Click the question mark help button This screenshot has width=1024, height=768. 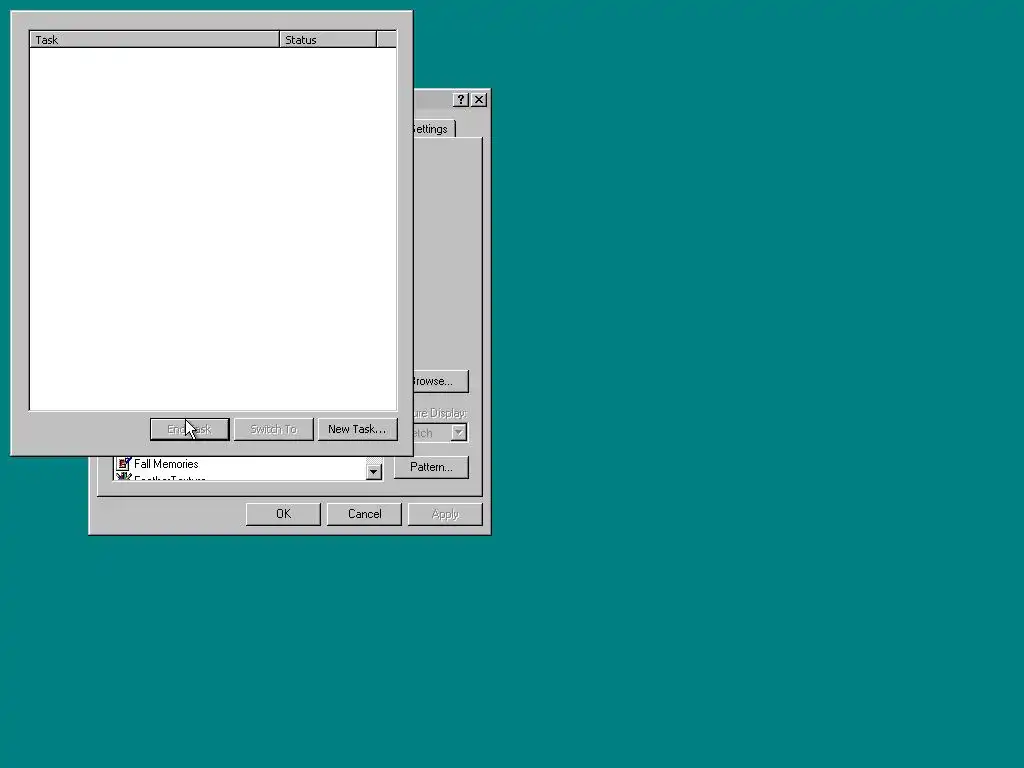[460, 99]
